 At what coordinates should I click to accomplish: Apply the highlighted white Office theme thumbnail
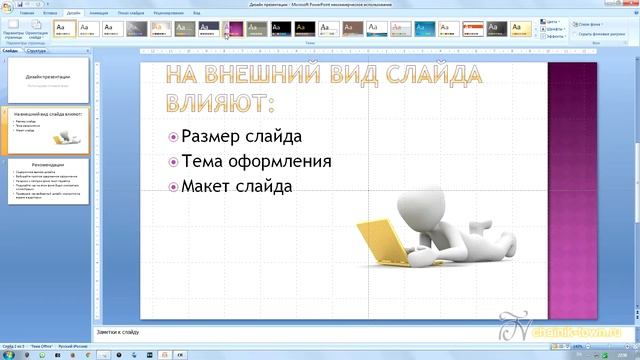click(x=64, y=29)
